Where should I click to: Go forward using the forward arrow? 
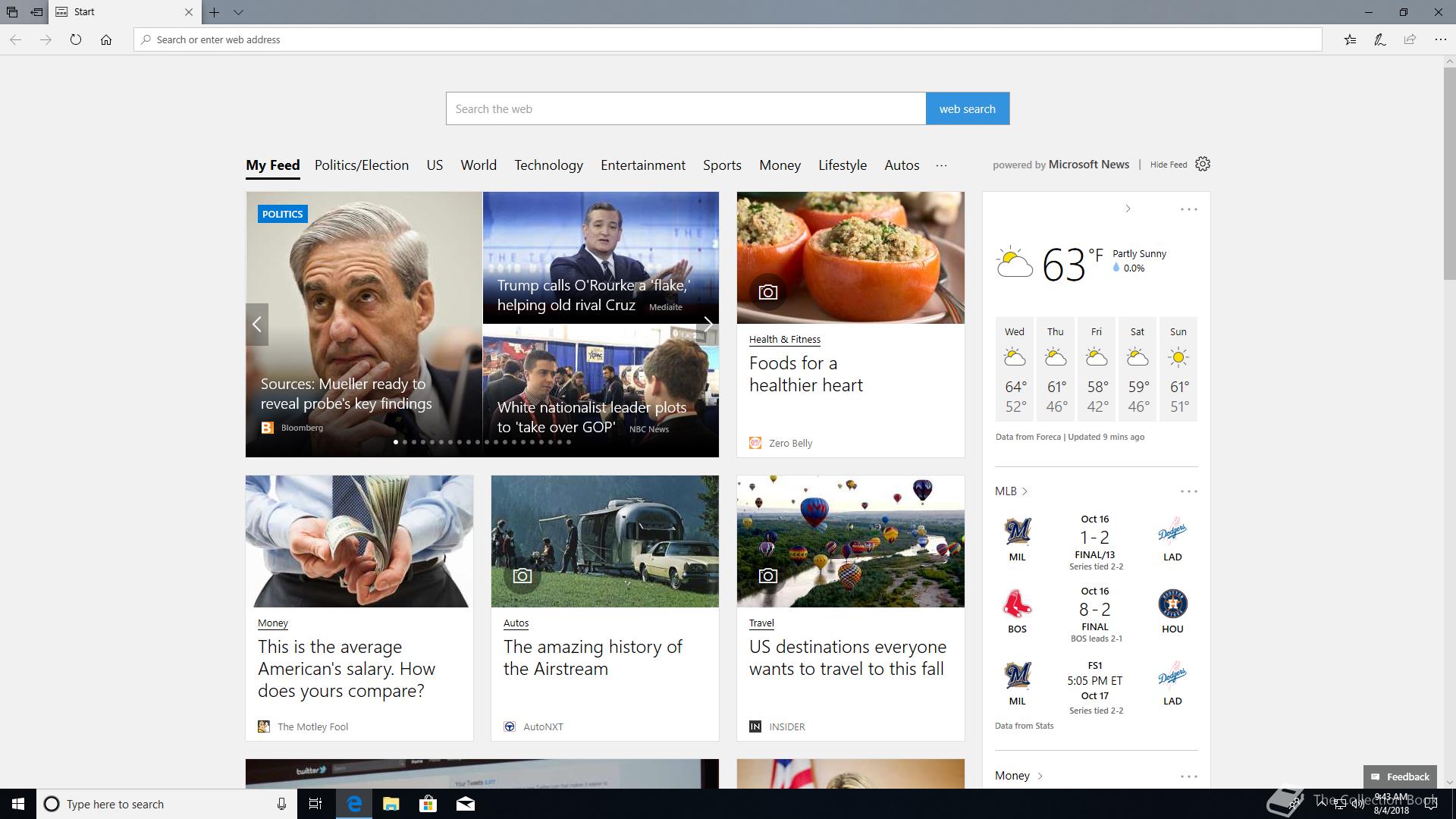click(45, 39)
